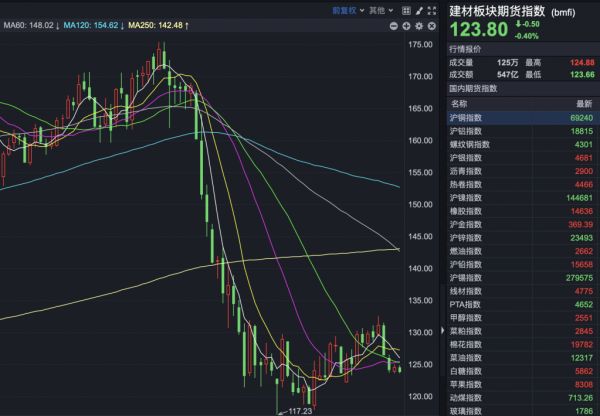The width and height of the screenshot is (600, 416).
Task: Click the plus icon on indicator bar
Action: click(x=406, y=25)
